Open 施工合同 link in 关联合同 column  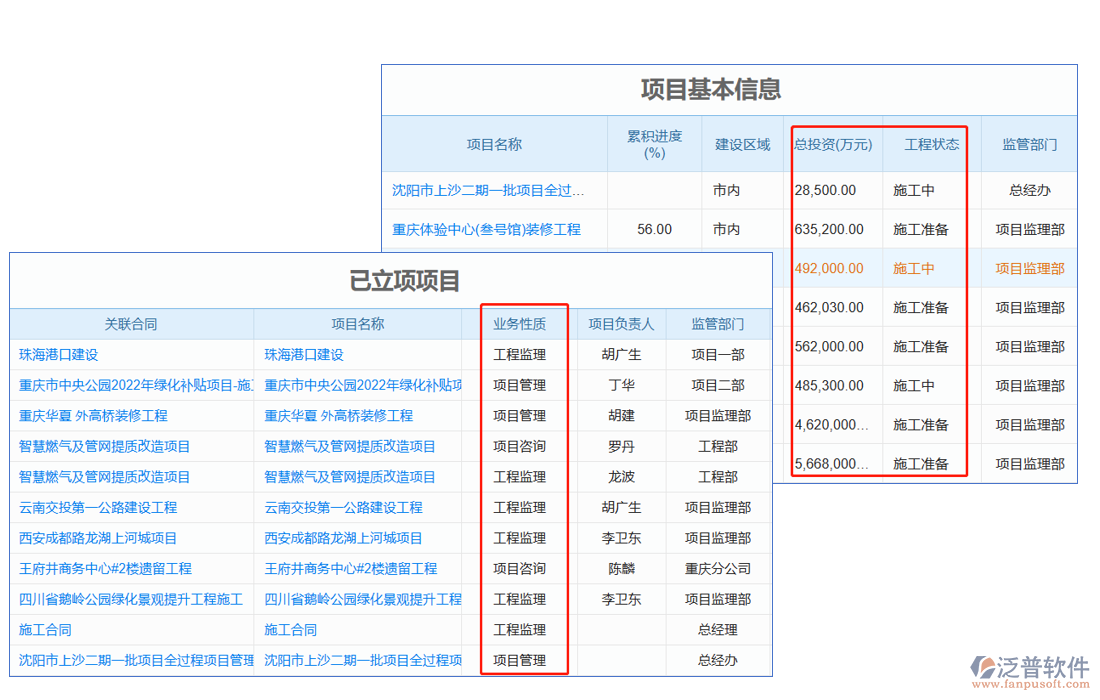point(45,630)
